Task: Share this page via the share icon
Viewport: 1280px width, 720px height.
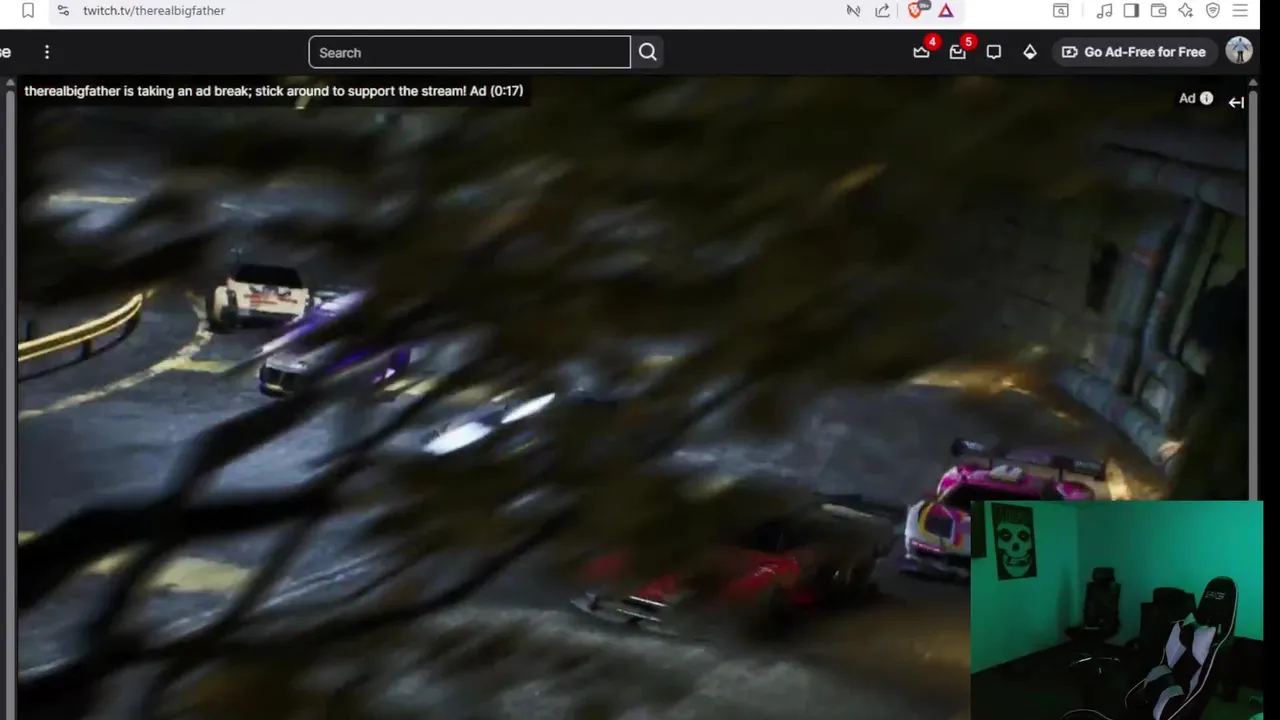Action: (x=882, y=11)
